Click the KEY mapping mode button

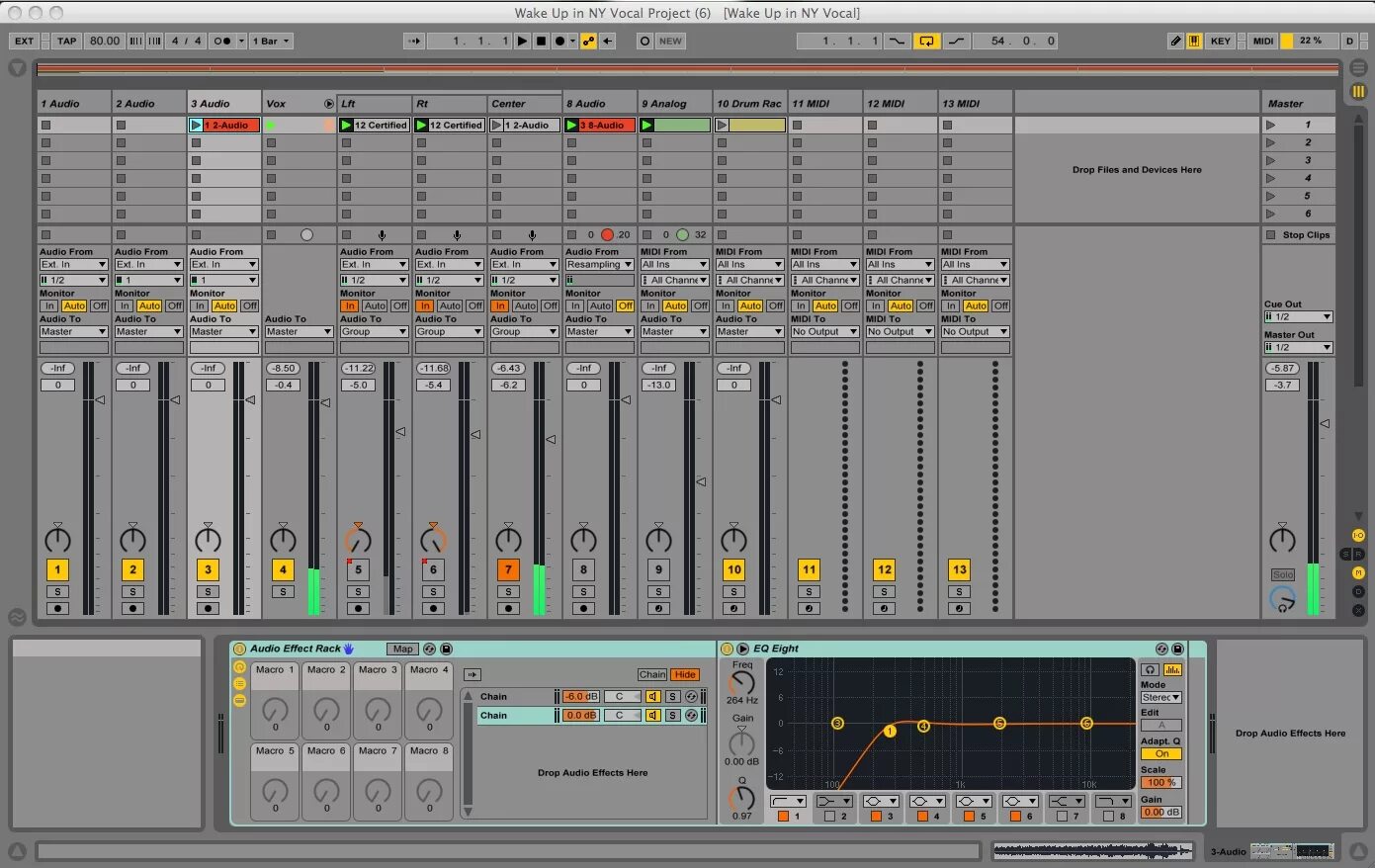pyautogui.click(x=1221, y=41)
